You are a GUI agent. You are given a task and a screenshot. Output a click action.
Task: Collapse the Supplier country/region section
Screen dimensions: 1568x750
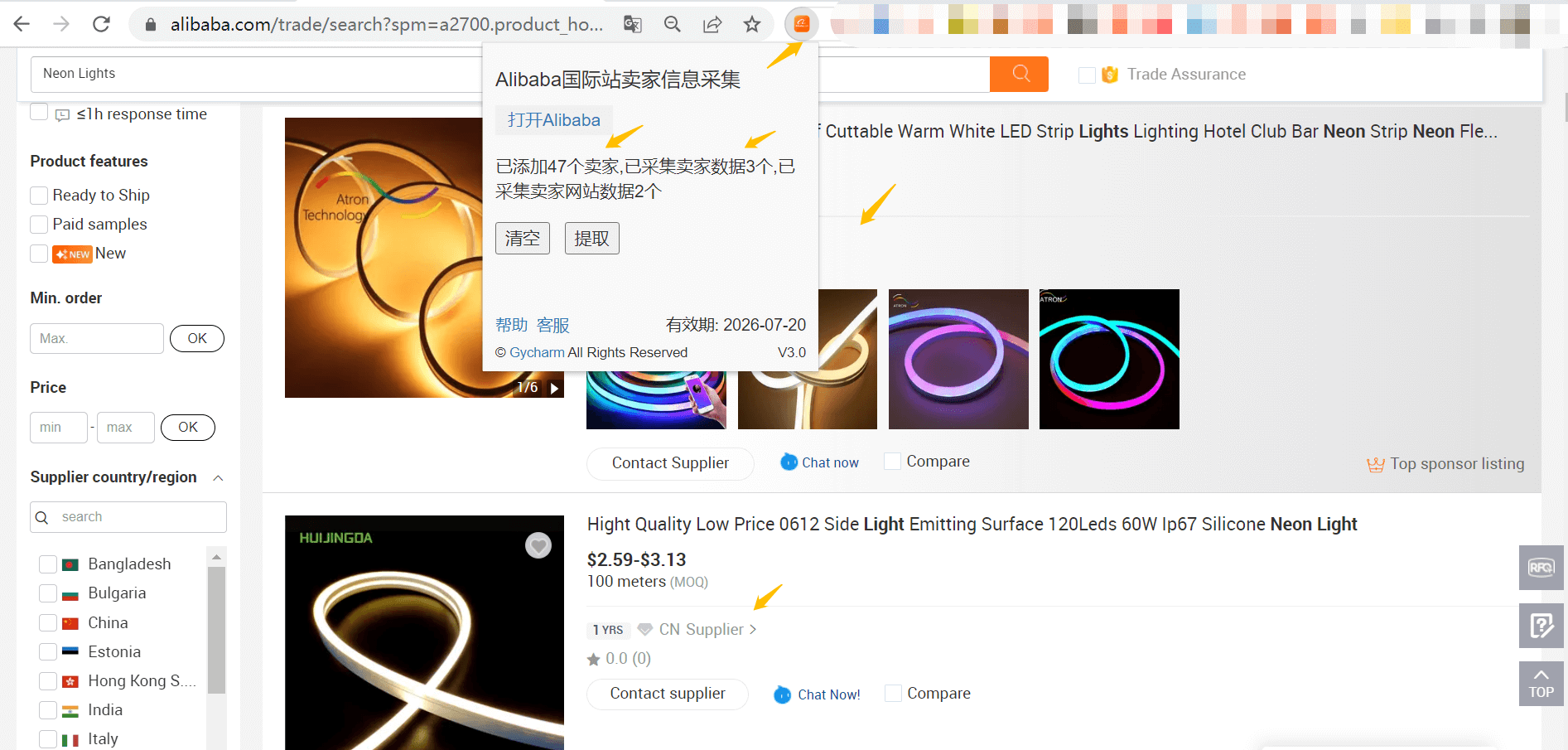[x=218, y=478]
